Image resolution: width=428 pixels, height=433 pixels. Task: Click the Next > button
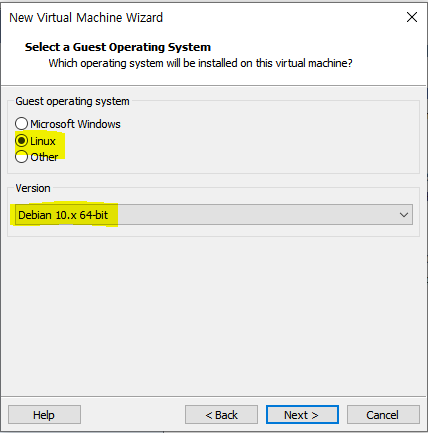tap(302, 415)
